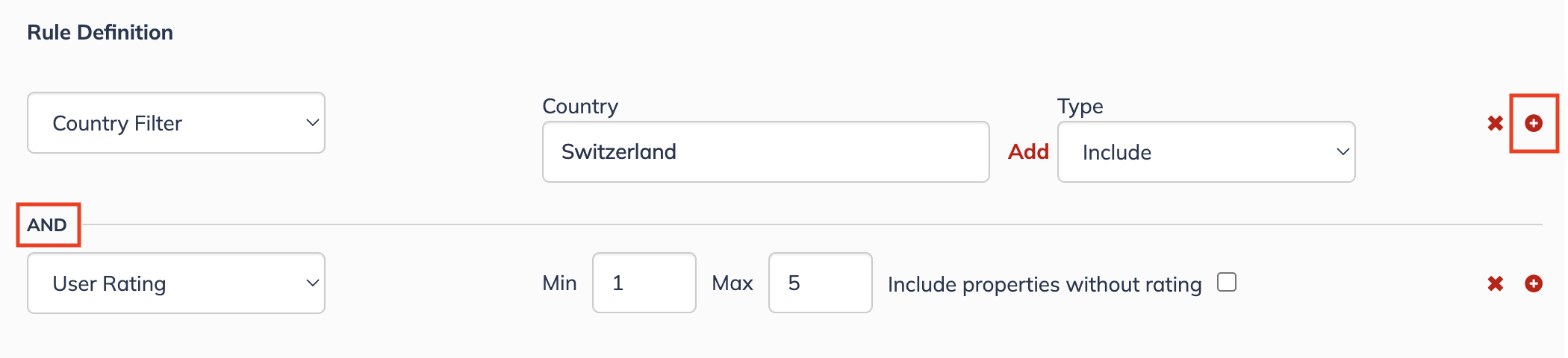The width and height of the screenshot is (1568, 358).
Task: Add new rule using plus beside User Rating
Action: click(x=1534, y=283)
